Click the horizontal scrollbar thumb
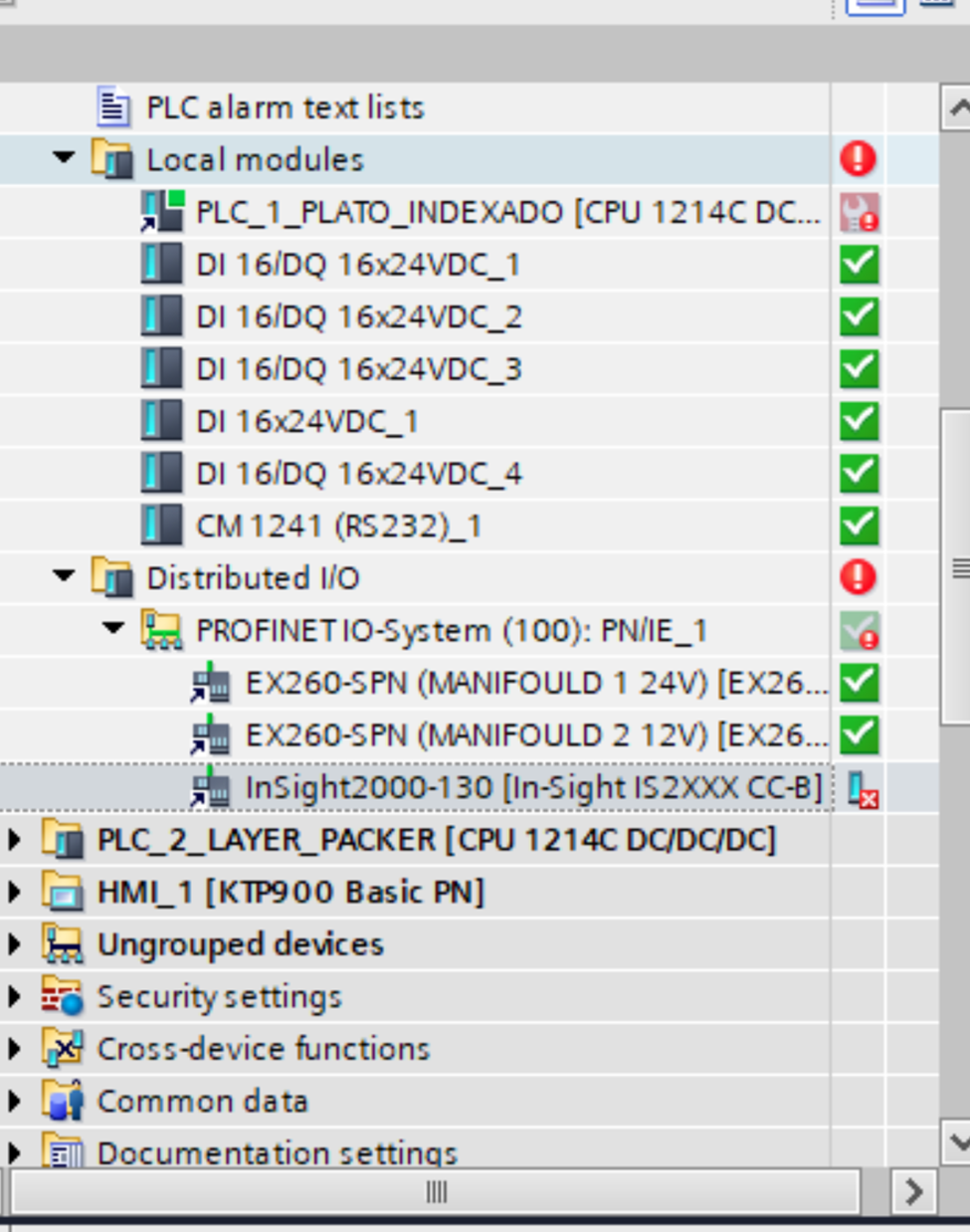 [435, 1191]
